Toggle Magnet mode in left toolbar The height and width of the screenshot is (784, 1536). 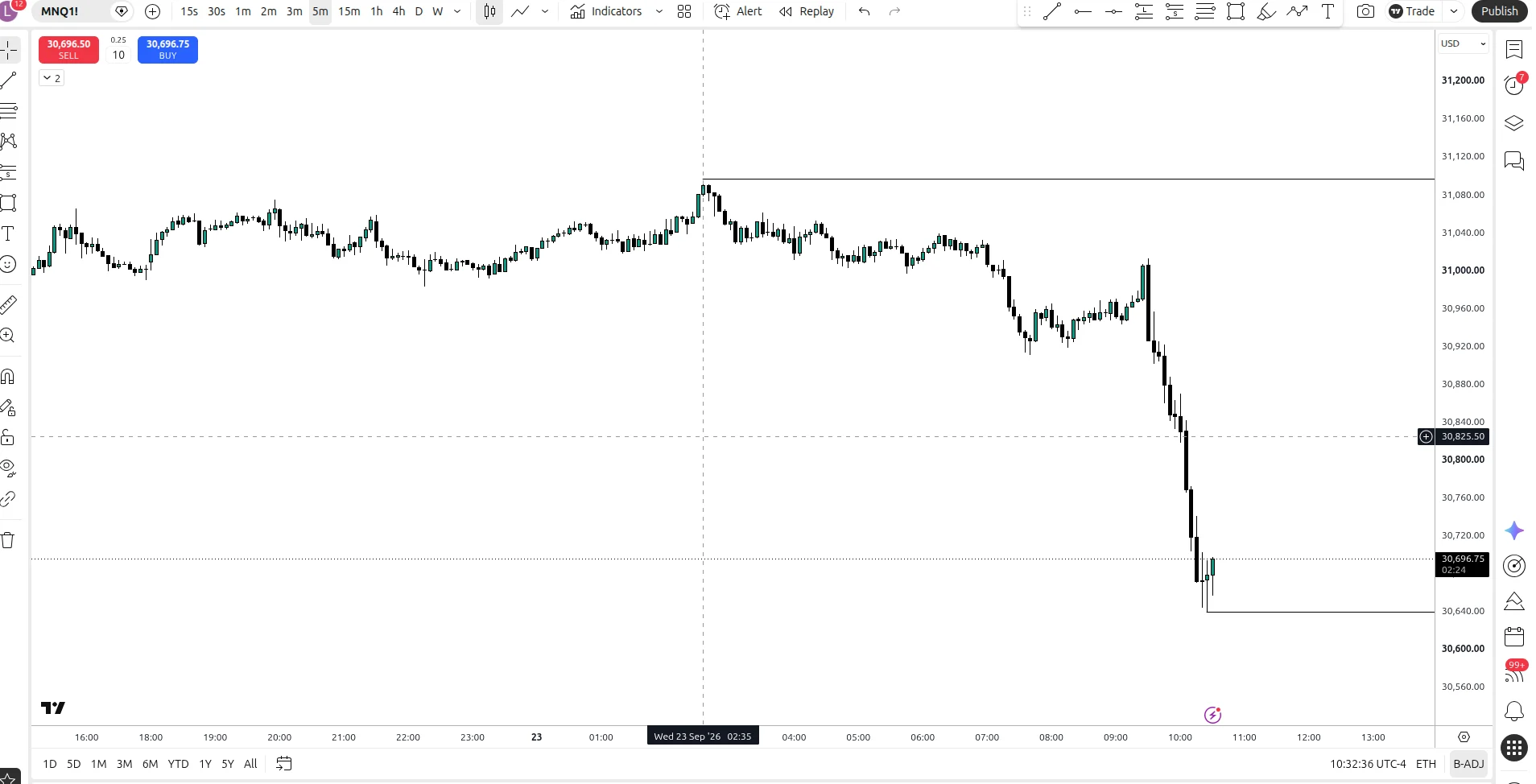pos(8,377)
